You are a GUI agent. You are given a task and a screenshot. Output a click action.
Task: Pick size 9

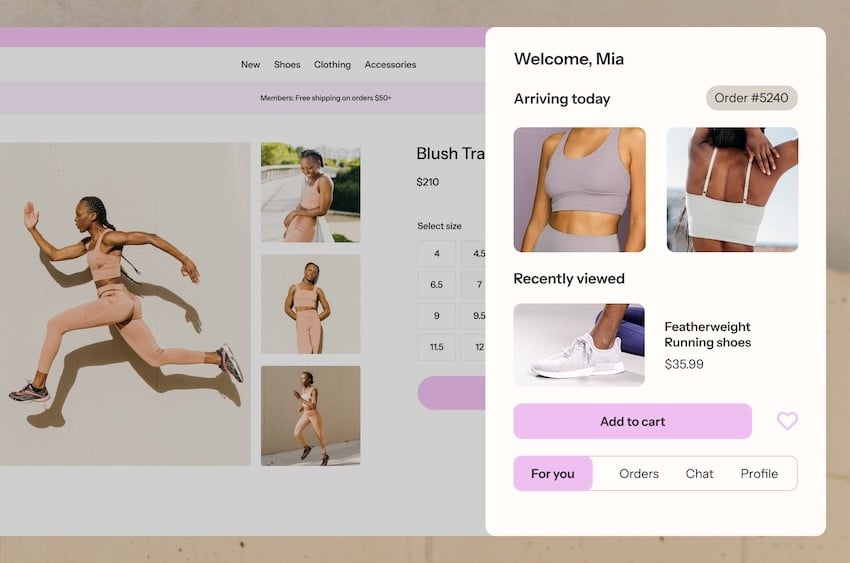(x=436, y=316)
